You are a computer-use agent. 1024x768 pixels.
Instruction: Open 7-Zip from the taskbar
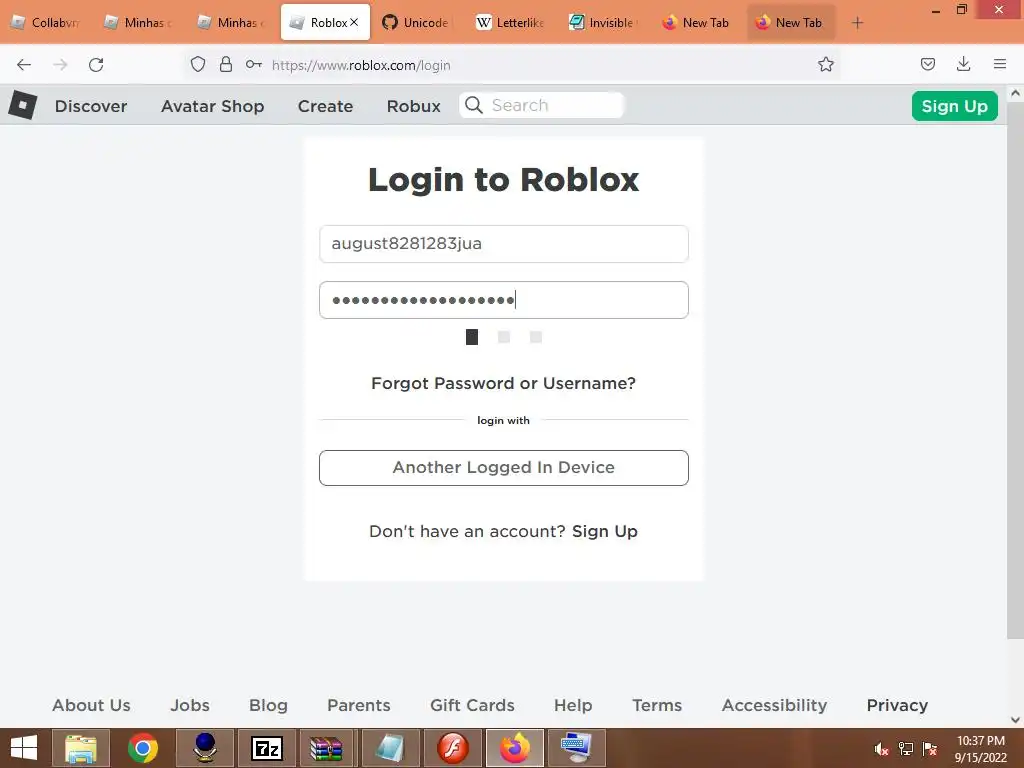pyautogui.click(x=266, y=748)
